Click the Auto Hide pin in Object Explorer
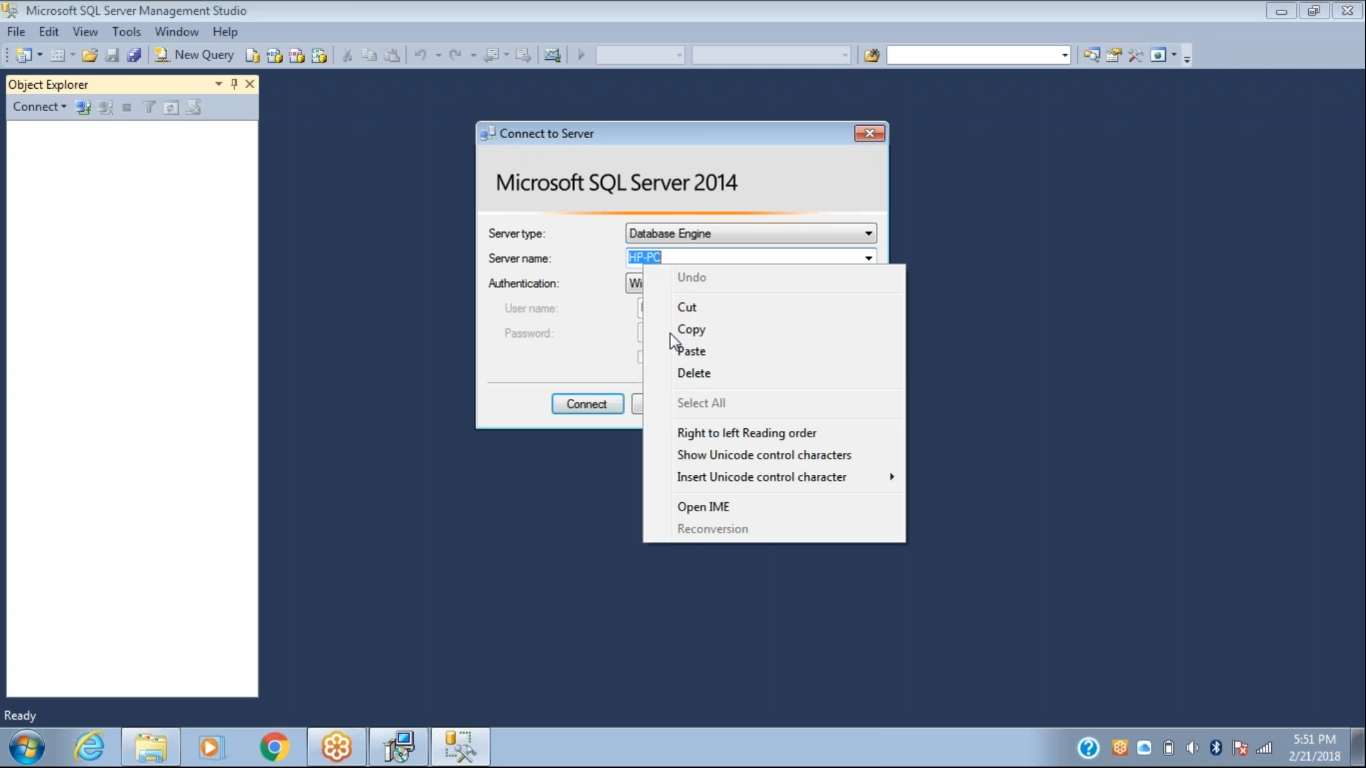This screenshot has height=768, width=1366. pos(234,84)
